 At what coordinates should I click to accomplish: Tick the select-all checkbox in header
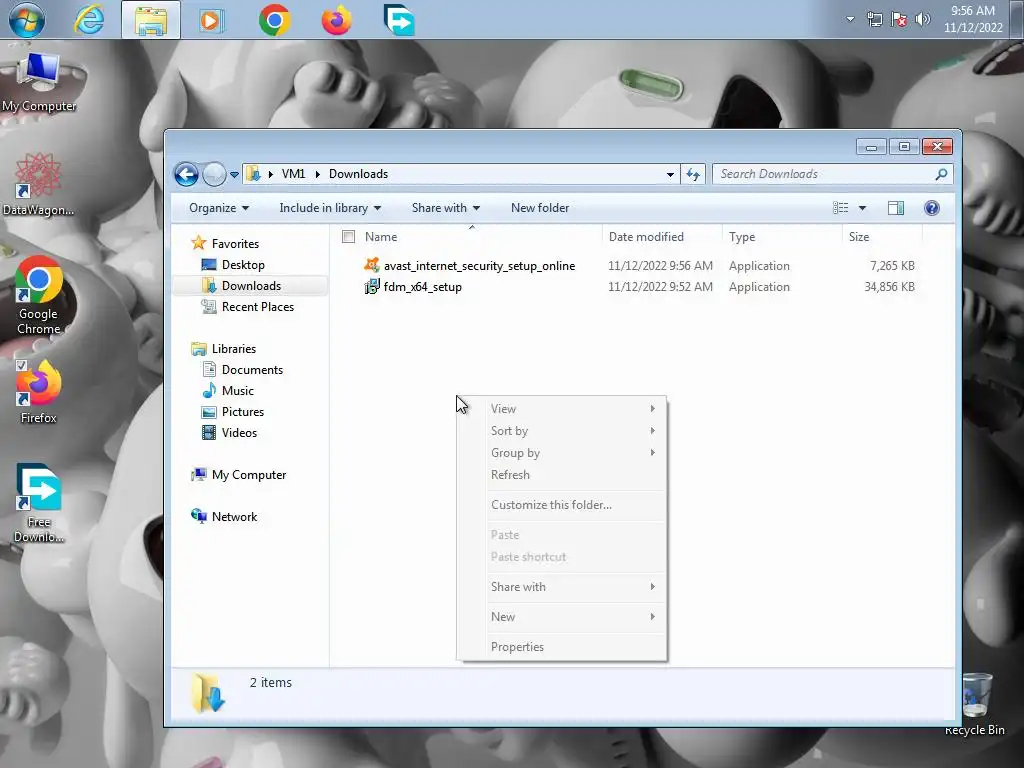coord(349,236)
